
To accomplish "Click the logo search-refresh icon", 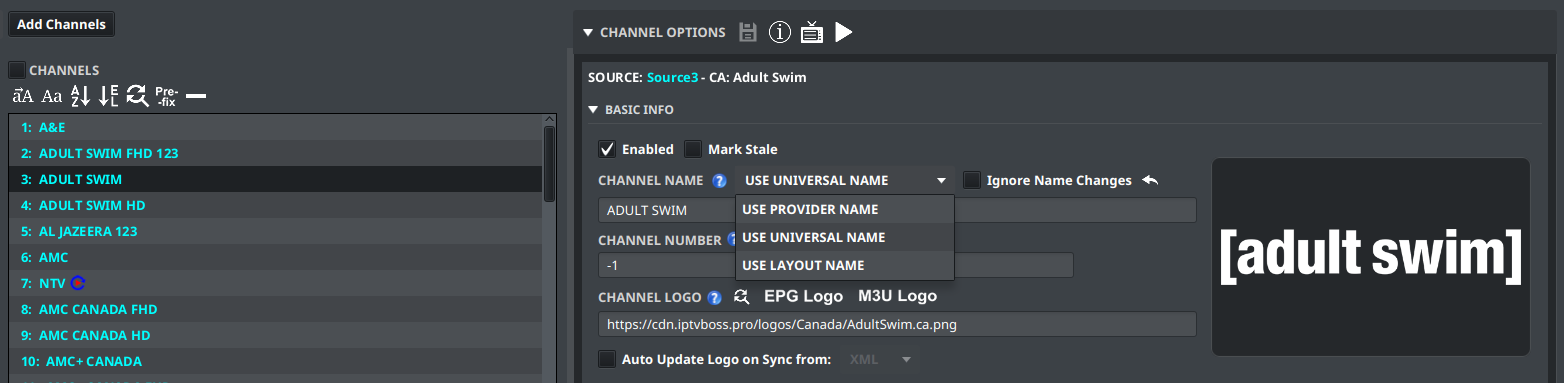I will (741, 297).
